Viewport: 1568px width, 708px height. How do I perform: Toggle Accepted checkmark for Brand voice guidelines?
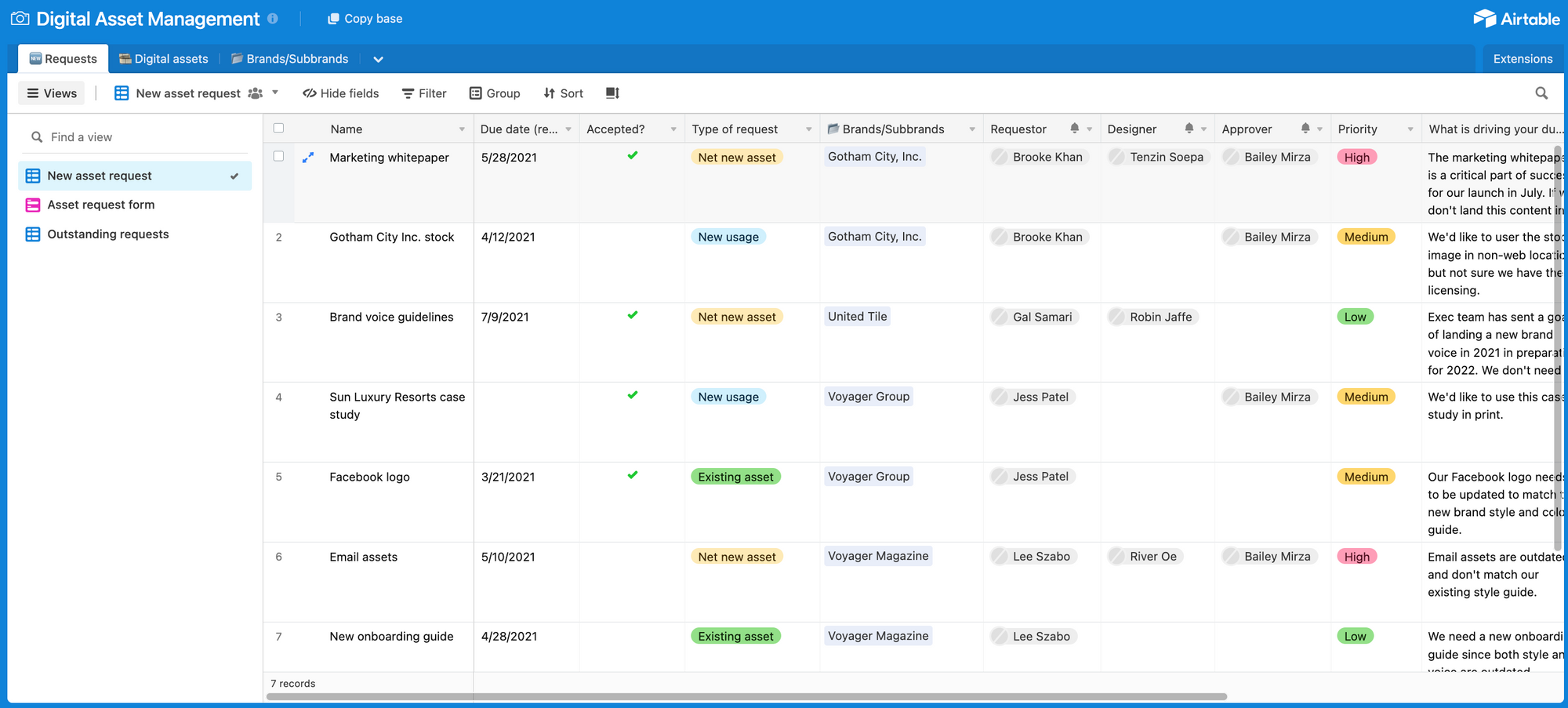click(633, 315)
